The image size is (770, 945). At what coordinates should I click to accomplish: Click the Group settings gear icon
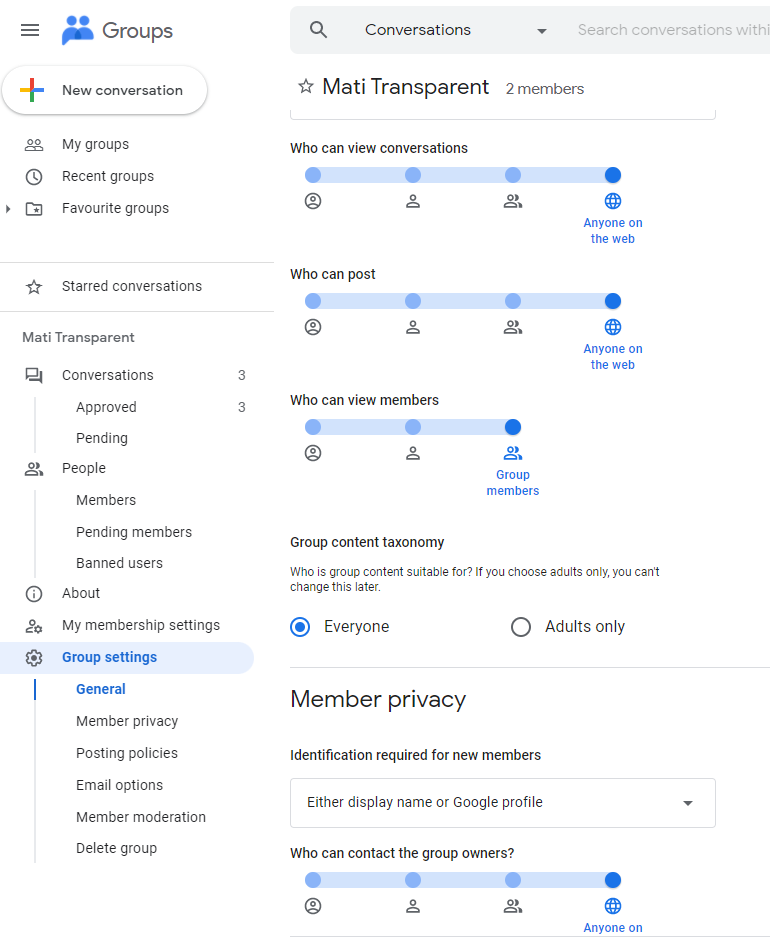coord(34,657)
